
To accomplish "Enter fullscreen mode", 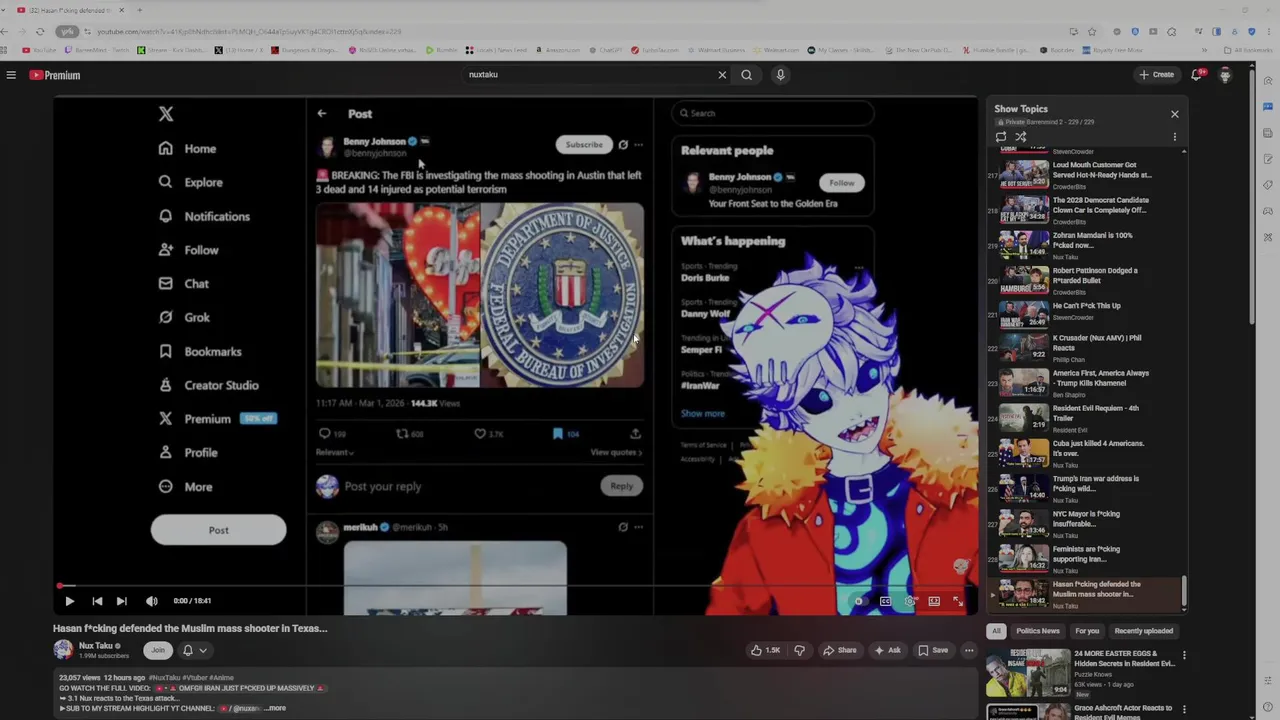I will coord(958,601).
